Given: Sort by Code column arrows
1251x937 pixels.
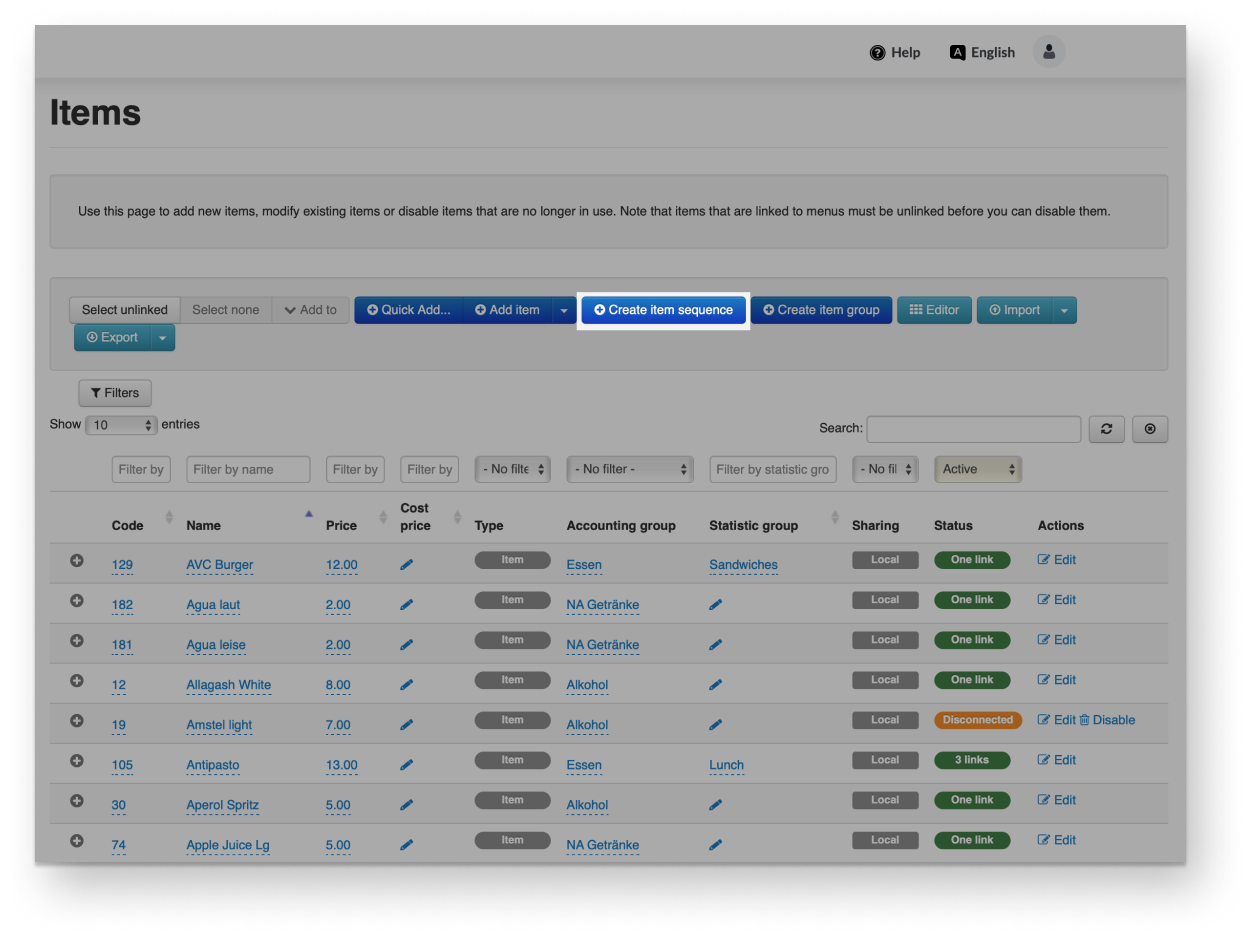Looking at the screenshot, I should (169, 517).
